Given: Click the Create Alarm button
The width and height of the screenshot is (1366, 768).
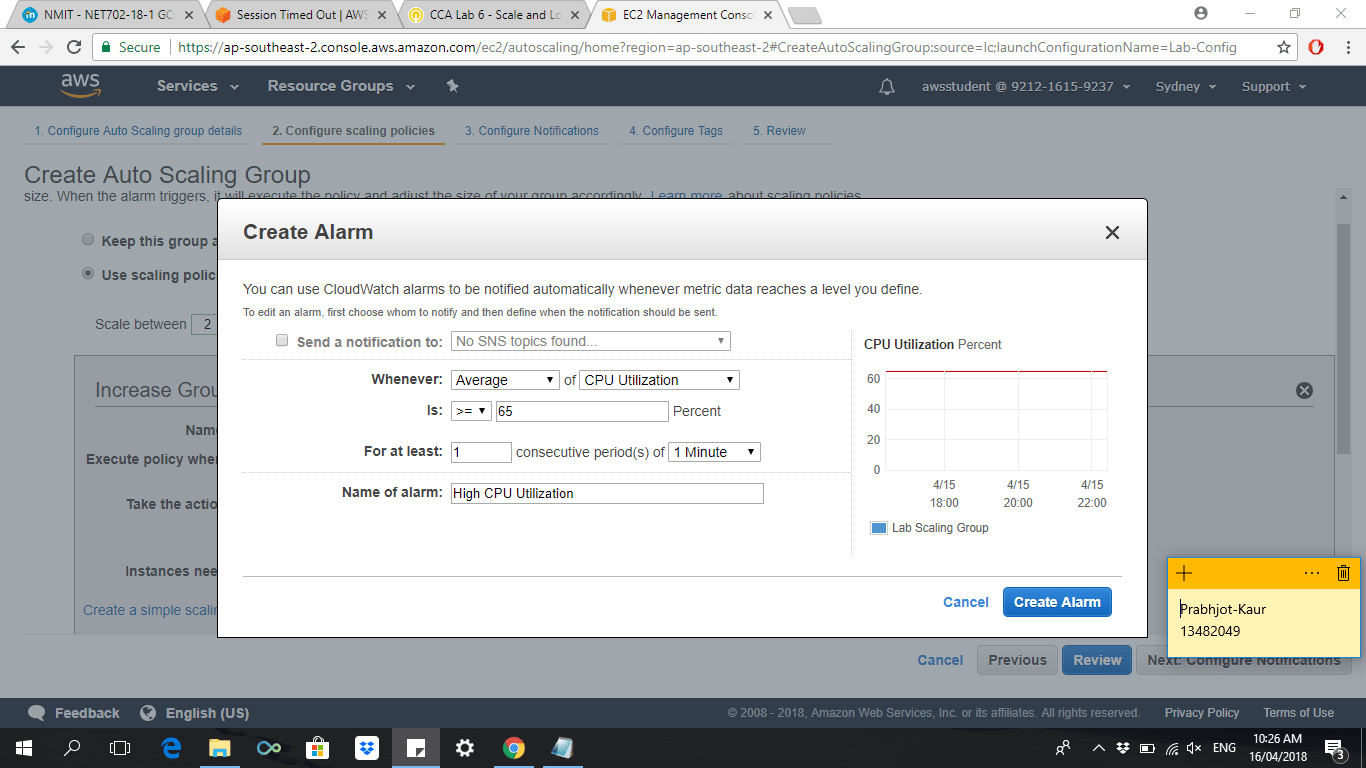Looking at the screenshot, I should click(x=1057, y=602).
